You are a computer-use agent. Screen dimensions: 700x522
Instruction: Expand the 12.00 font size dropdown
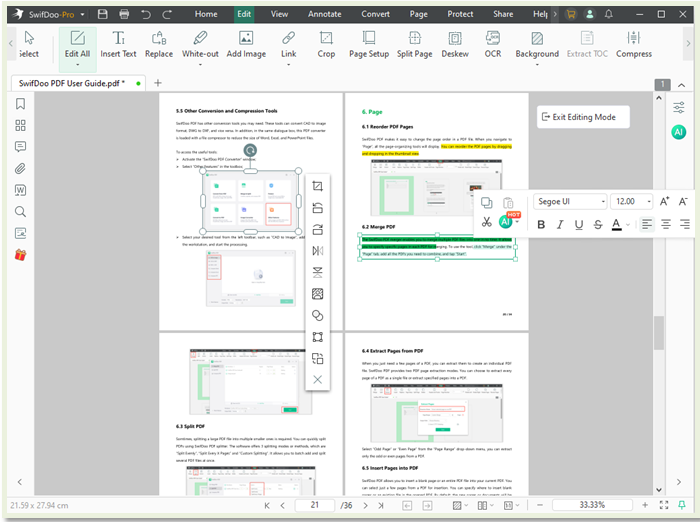[632, 201]
